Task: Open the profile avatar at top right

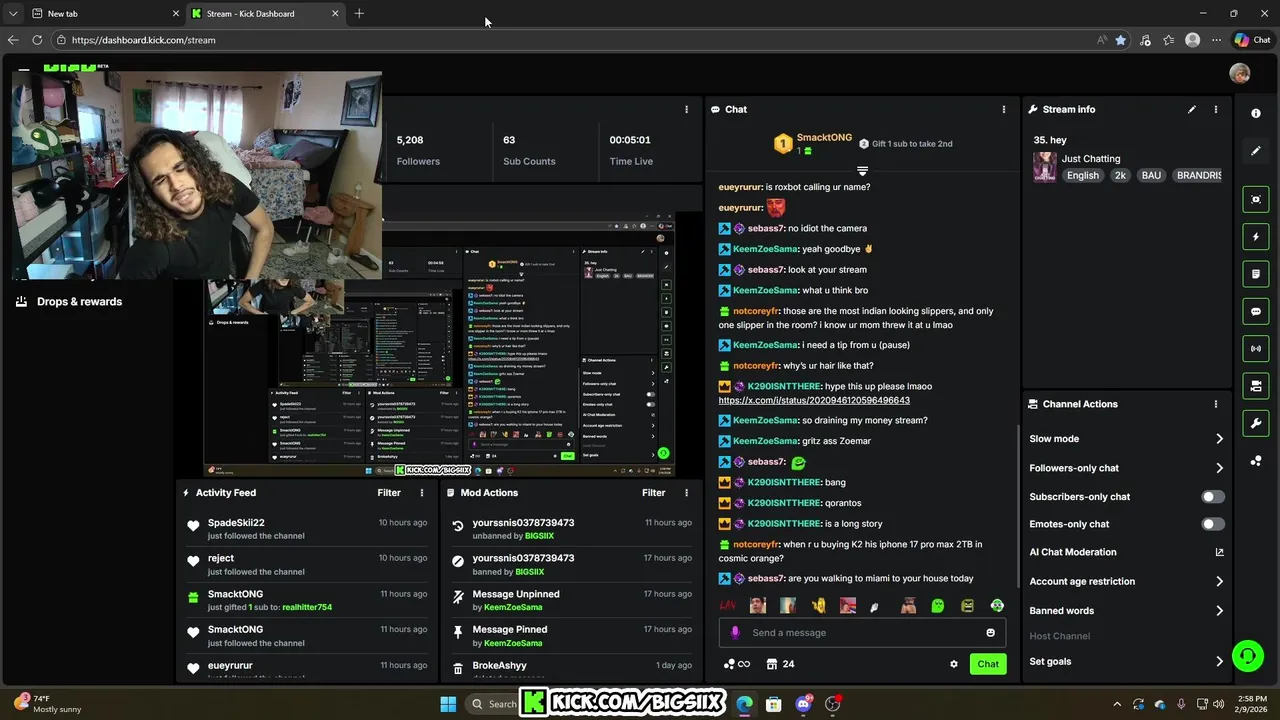Action: tap(1240, 73)
